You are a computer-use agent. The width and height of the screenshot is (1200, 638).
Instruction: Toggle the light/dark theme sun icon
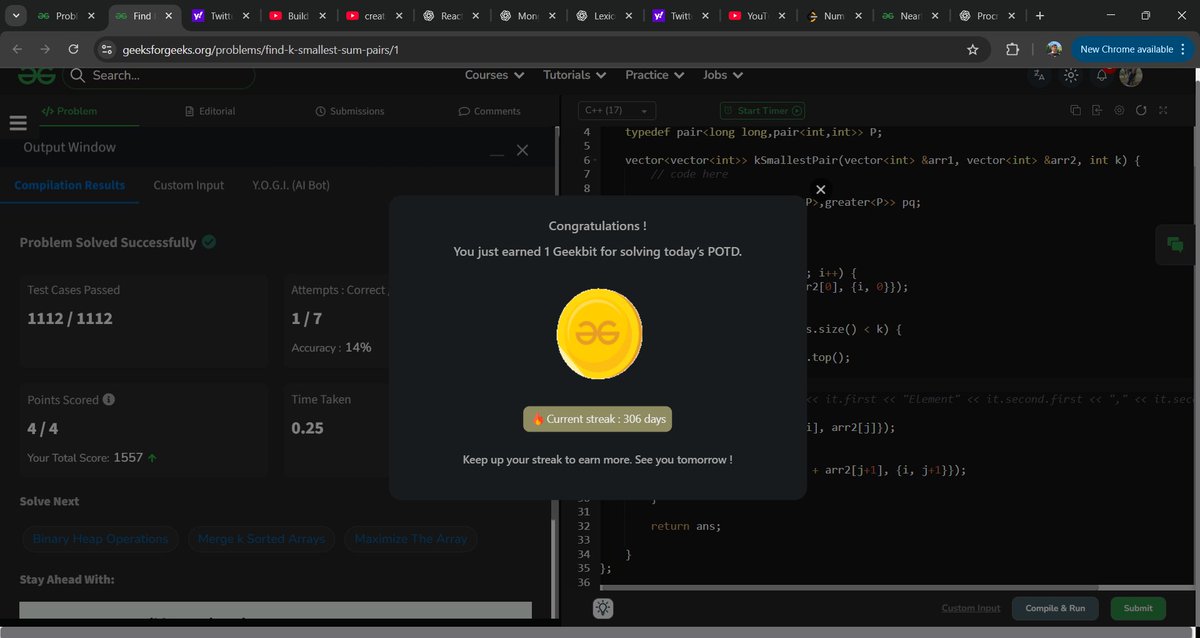click(1071, 76)
